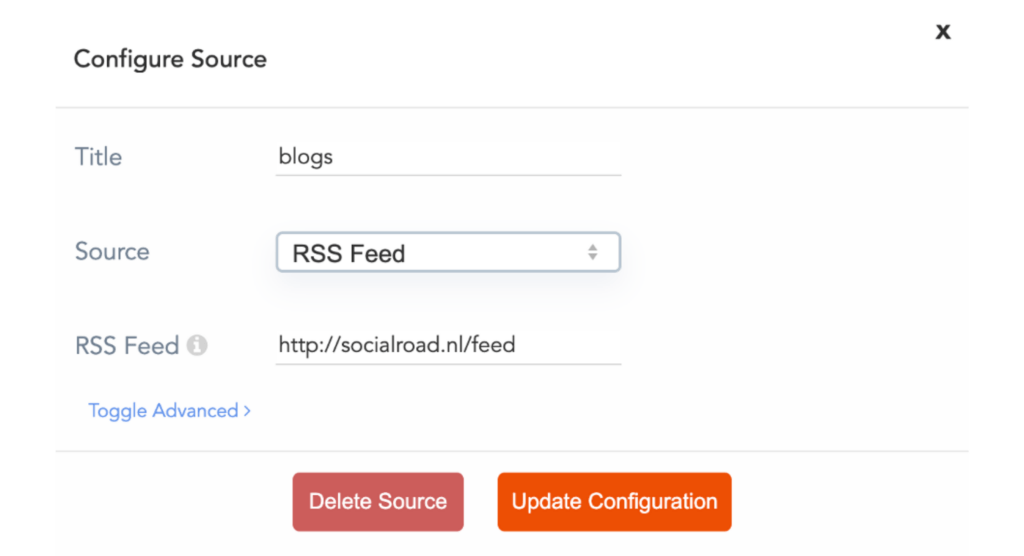1024x556 pixels.
Task: Click the Configure Source dialog heading
Action: pyautogui.click(x=170, y=59)
